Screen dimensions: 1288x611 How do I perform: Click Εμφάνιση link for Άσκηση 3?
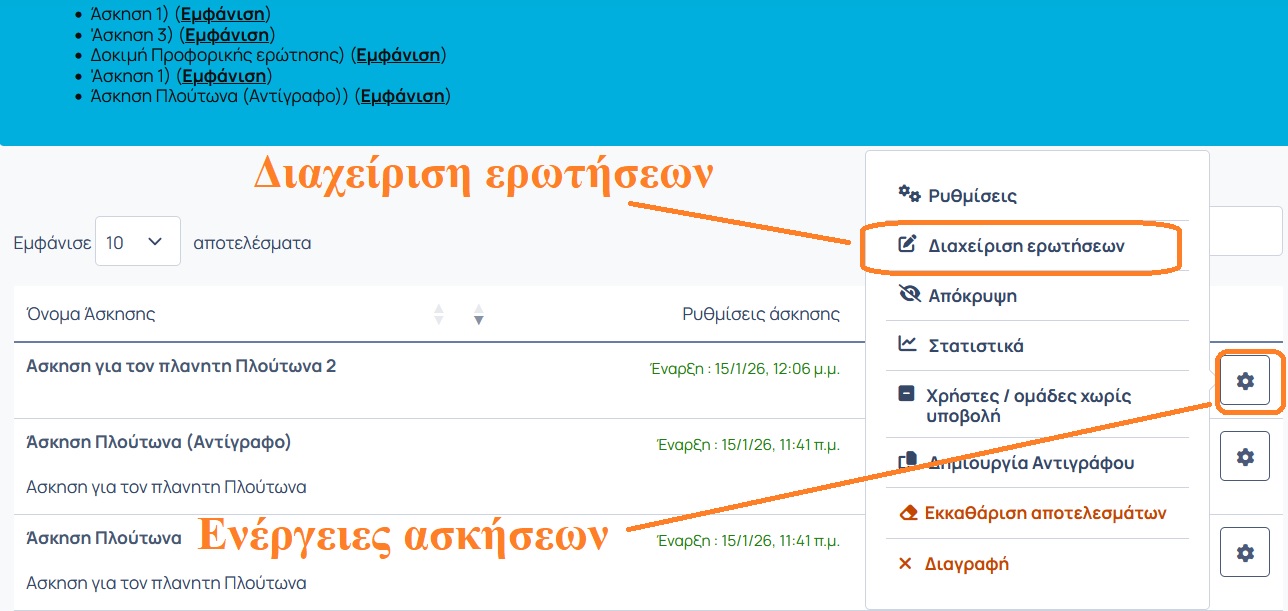(x=225, y=35)
